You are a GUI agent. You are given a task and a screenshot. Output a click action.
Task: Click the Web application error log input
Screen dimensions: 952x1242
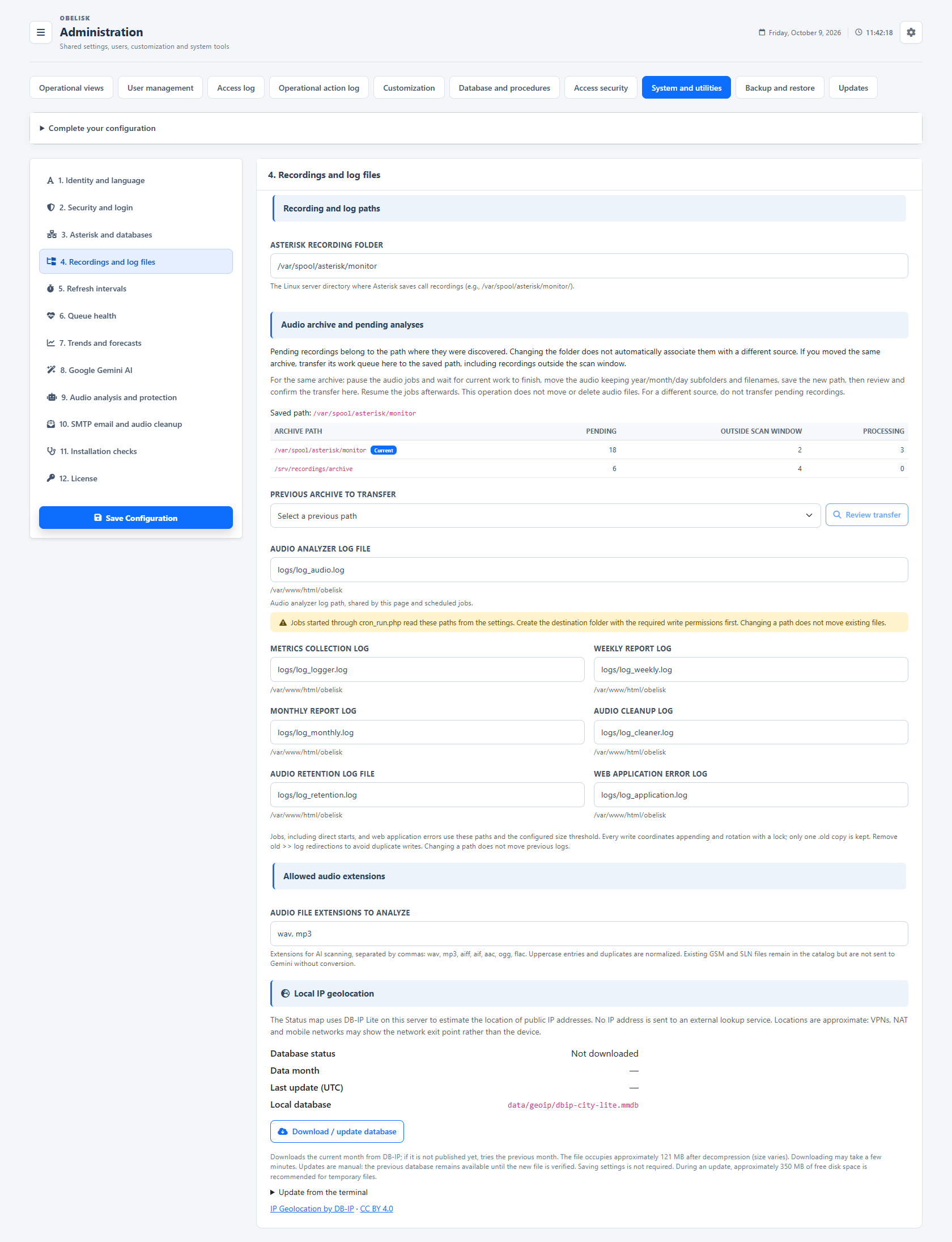coord(751,795)
